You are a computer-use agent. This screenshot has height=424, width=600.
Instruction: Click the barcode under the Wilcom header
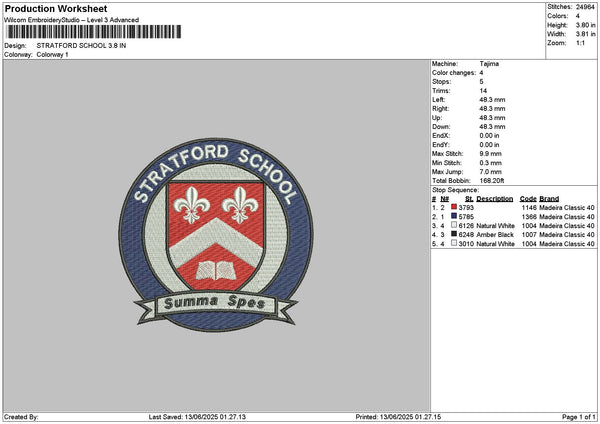click(94, 32)
